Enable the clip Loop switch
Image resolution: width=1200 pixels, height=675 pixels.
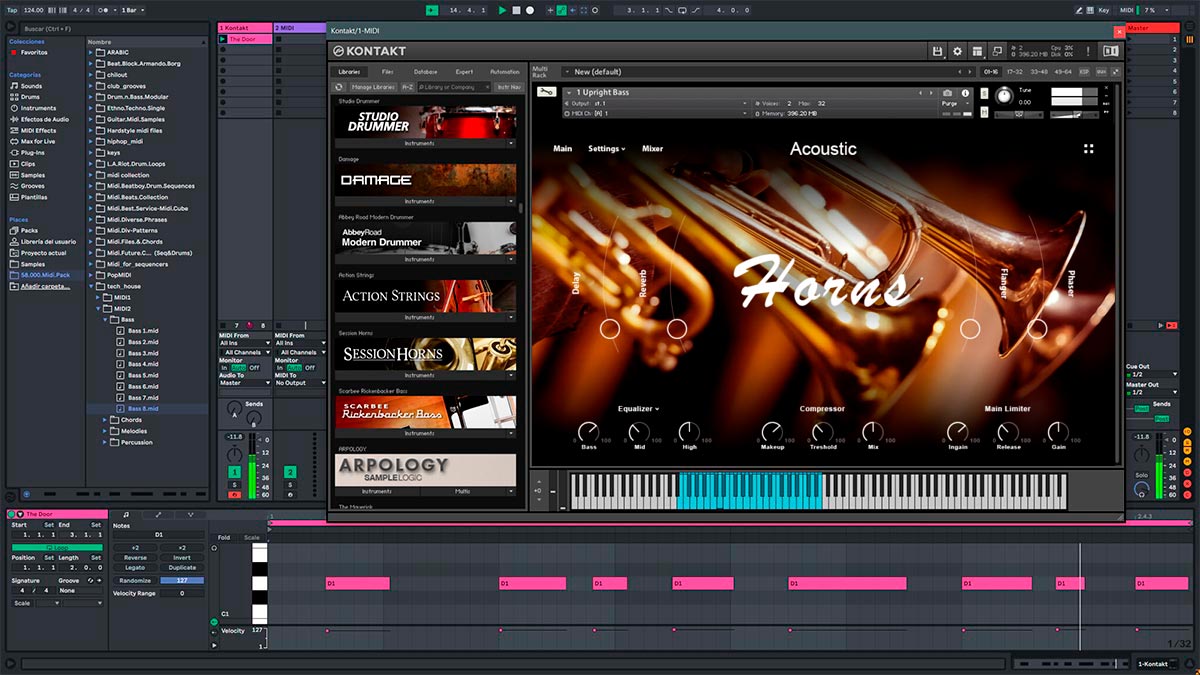(57, 547)
